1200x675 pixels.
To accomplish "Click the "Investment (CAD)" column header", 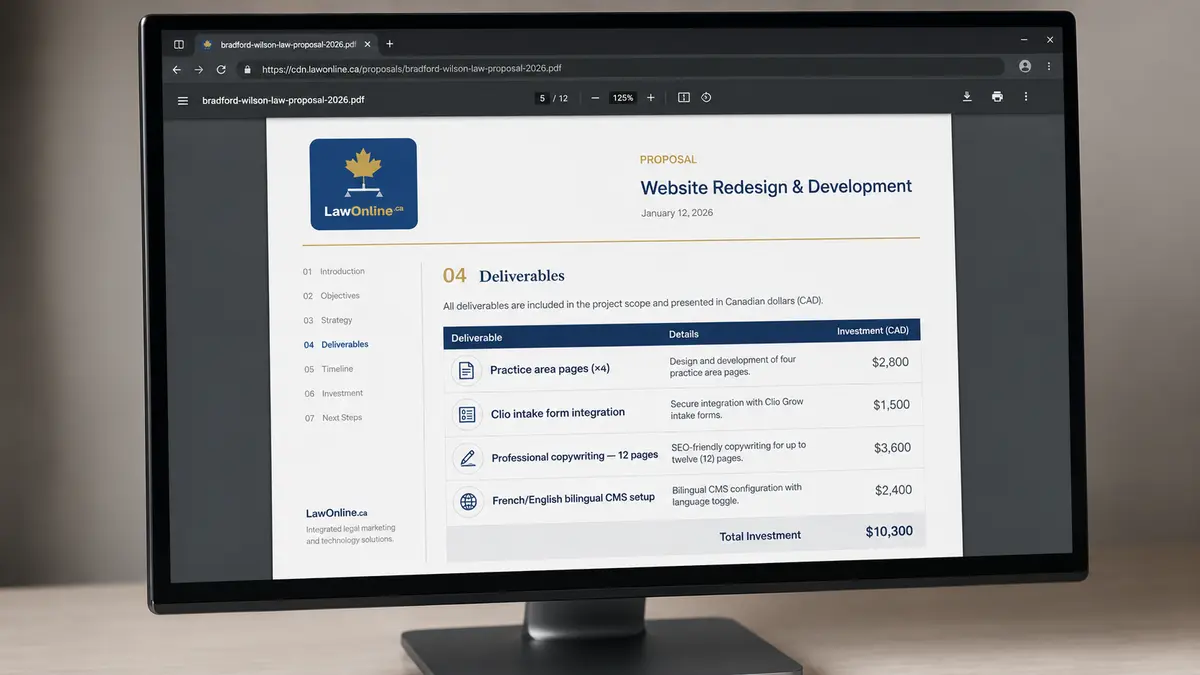I will [873, 330].
